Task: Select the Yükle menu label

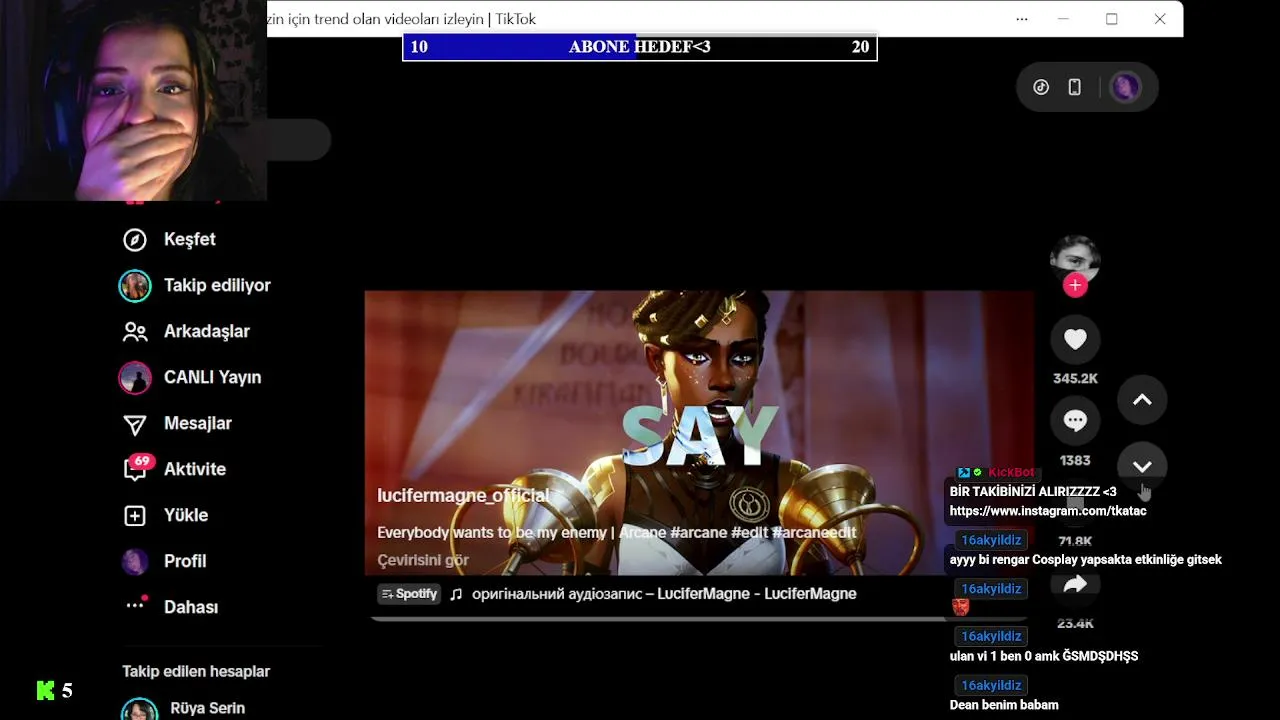Action: tap(186, 515)
